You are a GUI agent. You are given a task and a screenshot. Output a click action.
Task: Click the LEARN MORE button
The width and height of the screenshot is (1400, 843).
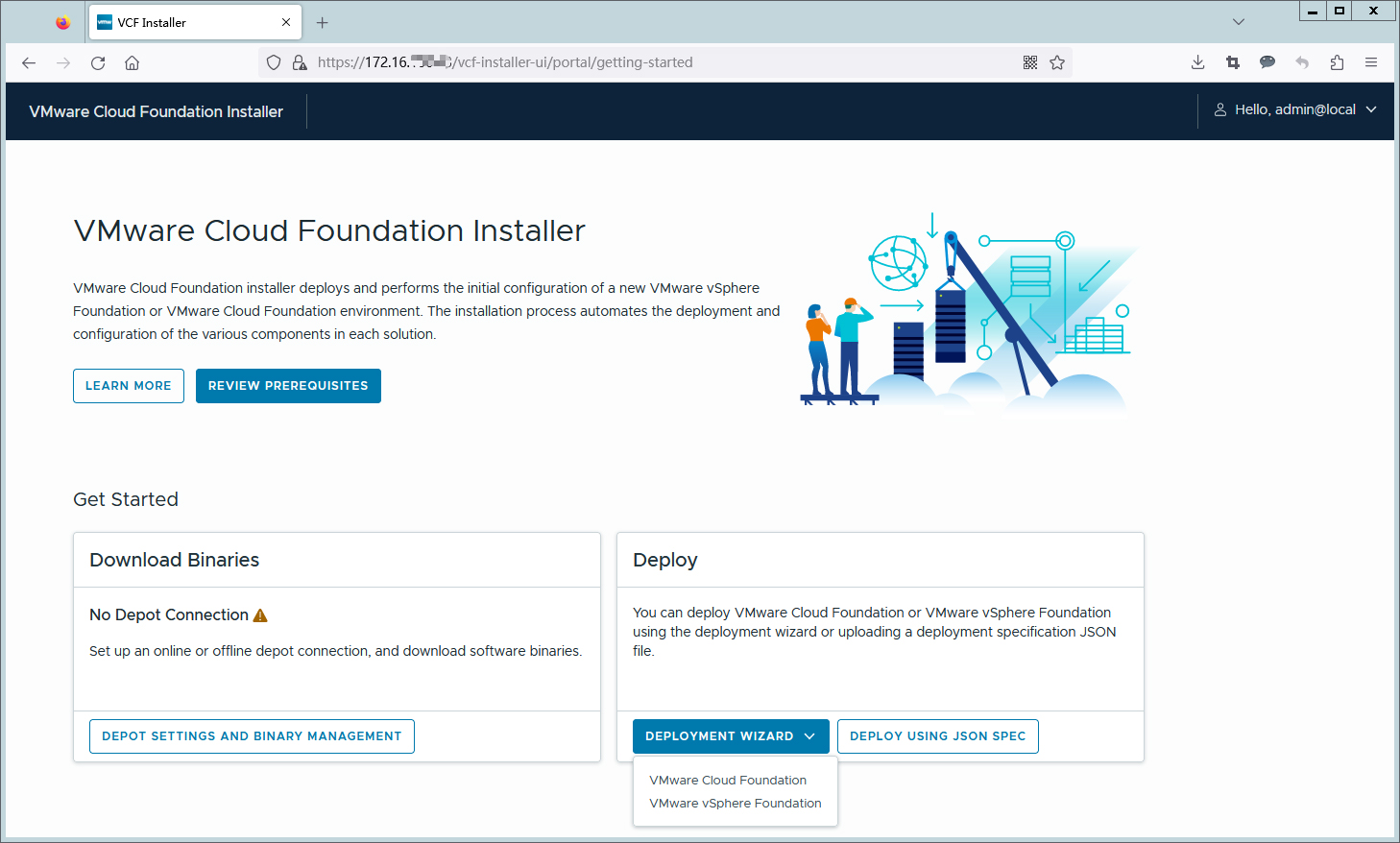pyautogui.click(x=129, y=386)
